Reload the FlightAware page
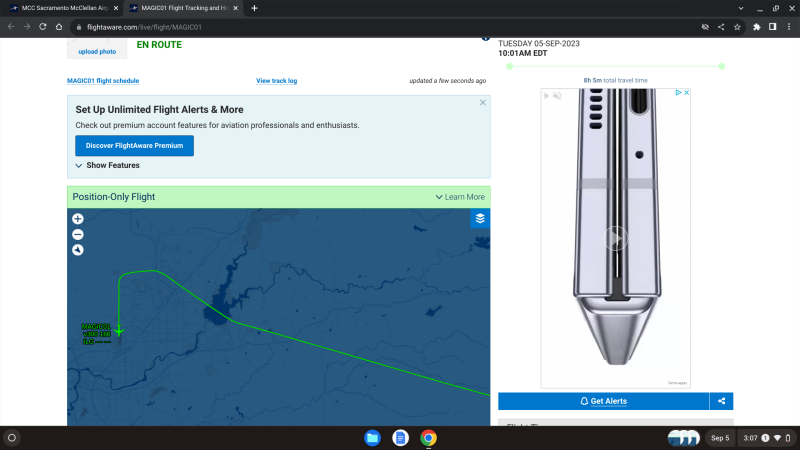Screen dimensions: 800x450 [x=43, y=27]
